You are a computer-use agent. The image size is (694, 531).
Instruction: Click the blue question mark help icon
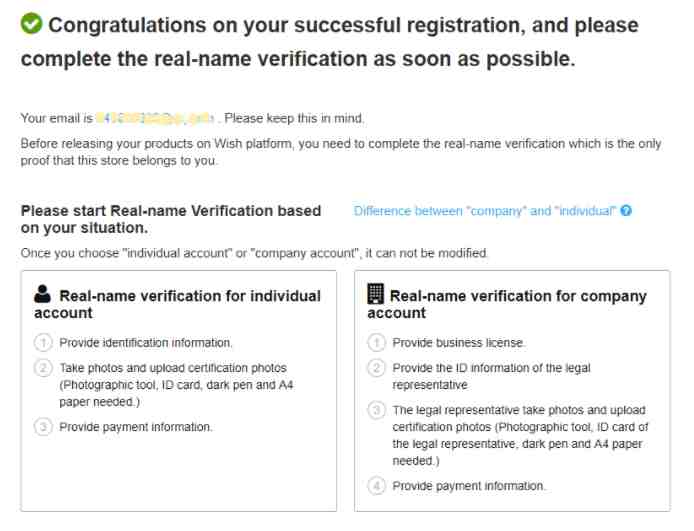pos(626,211)
